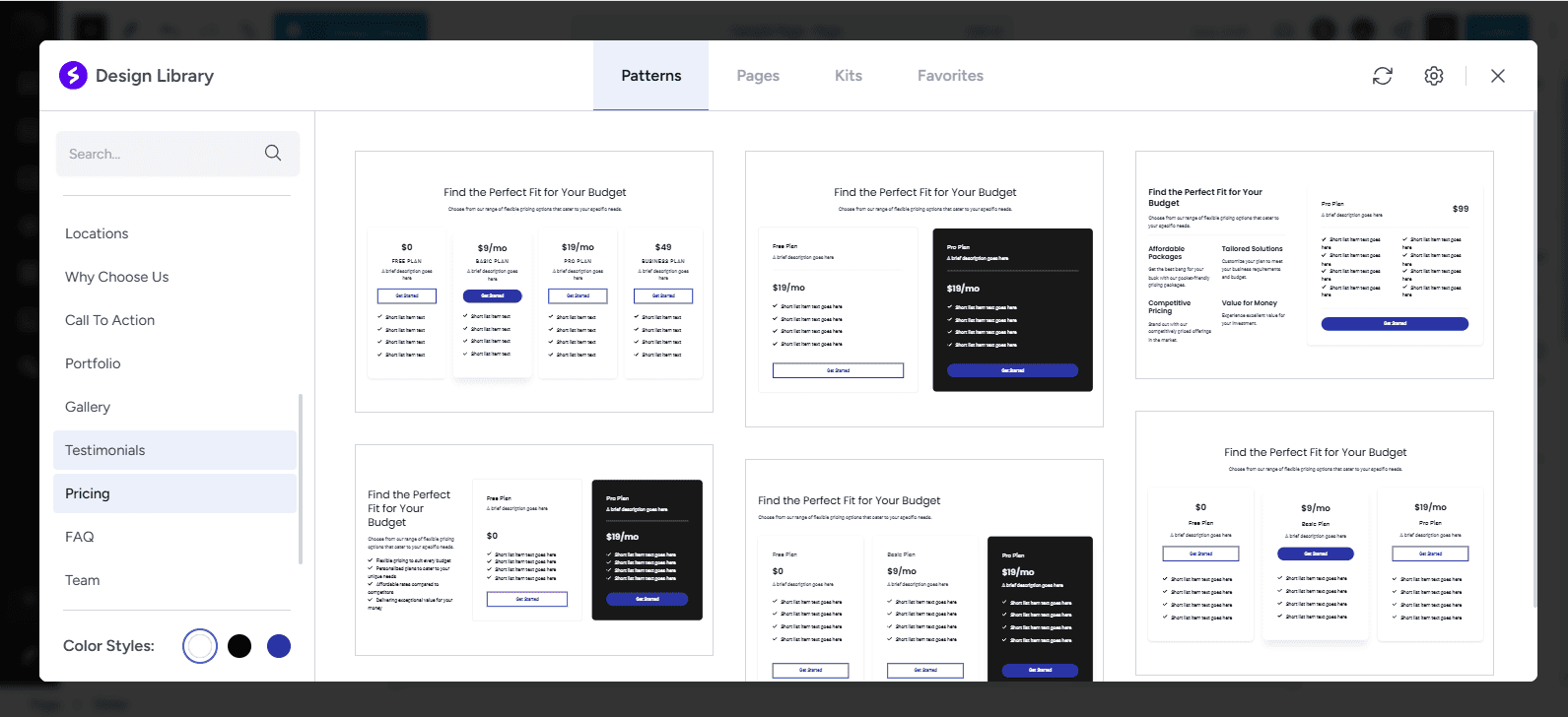Switch to the Patterns tab

[650, 76]
